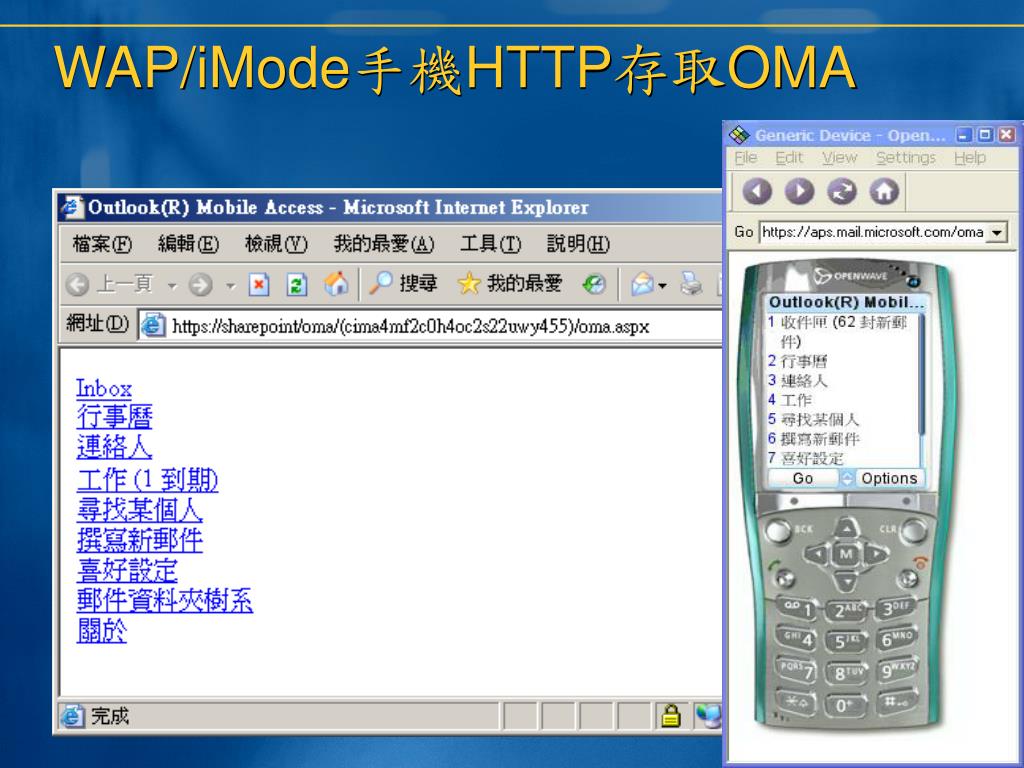The height and width of the screenshot is (768, 1024).
Task: Select 5 尋找某個人 item on phone screen
Action: pos(813,419)
